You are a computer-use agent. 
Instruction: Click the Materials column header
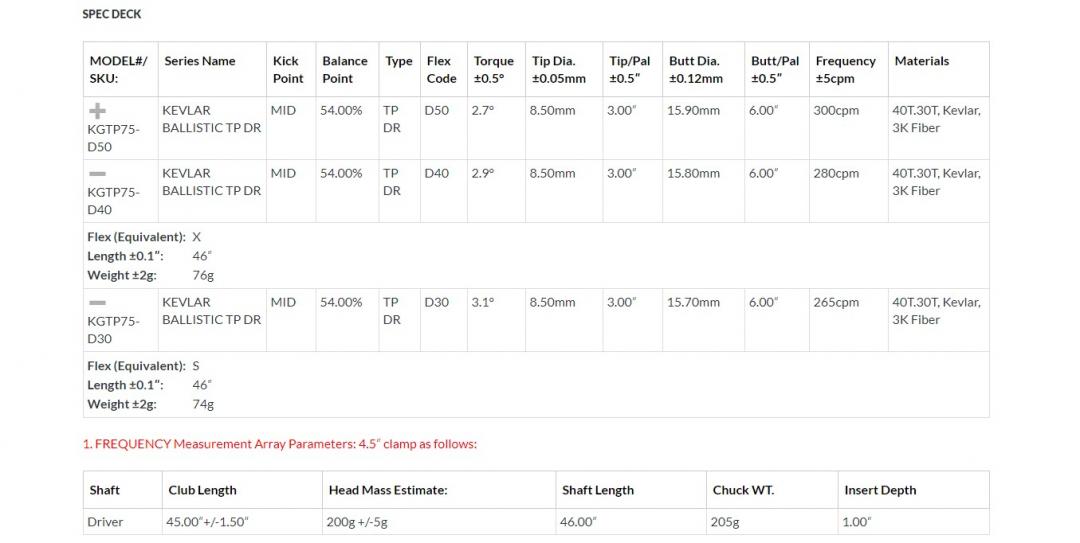pos(922,61)
